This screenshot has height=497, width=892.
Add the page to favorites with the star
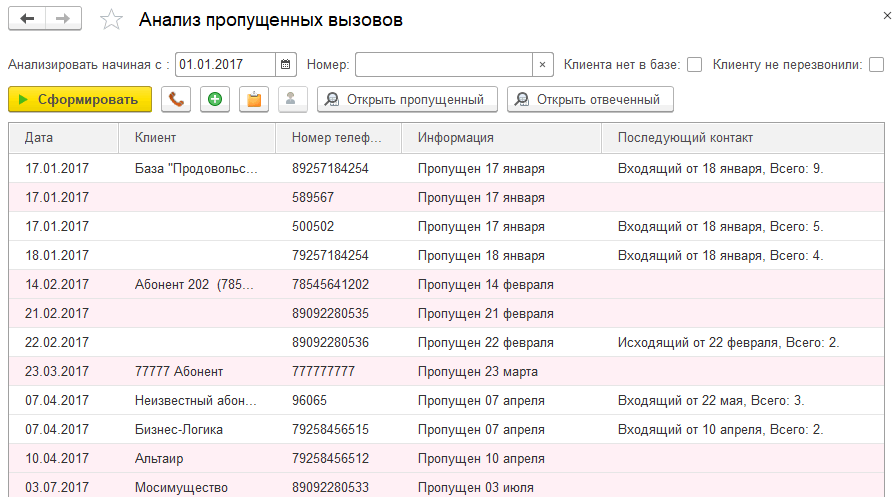click(113, 21)
